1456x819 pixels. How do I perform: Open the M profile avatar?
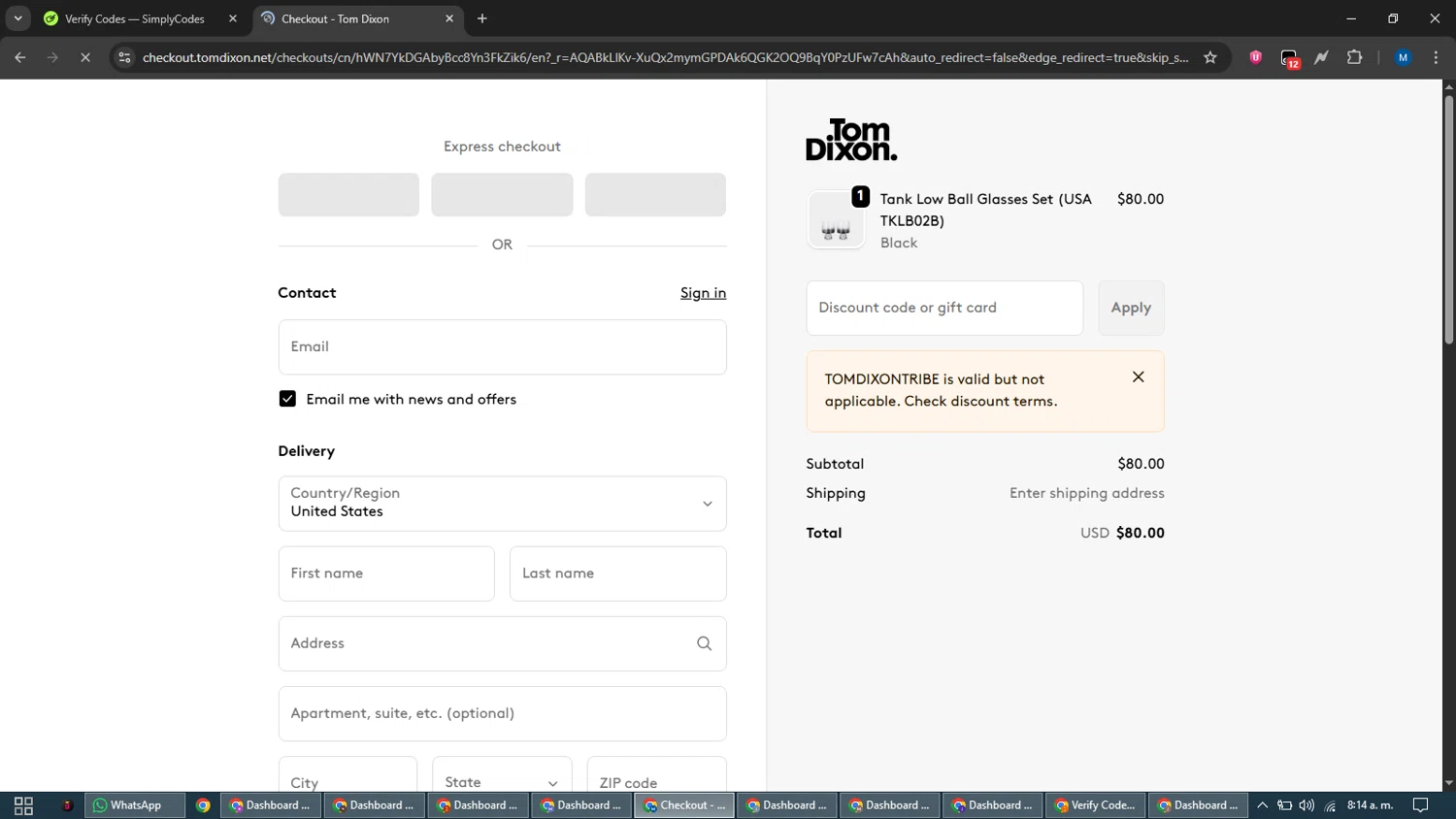click(x=1403, y=57)
